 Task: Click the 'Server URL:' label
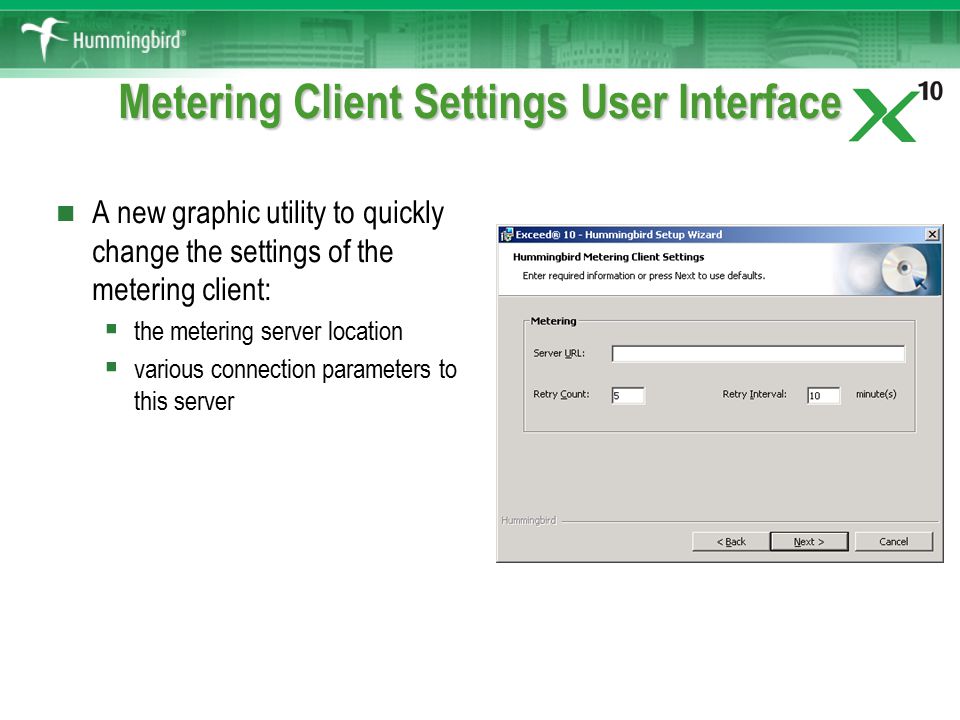[559, 353]
